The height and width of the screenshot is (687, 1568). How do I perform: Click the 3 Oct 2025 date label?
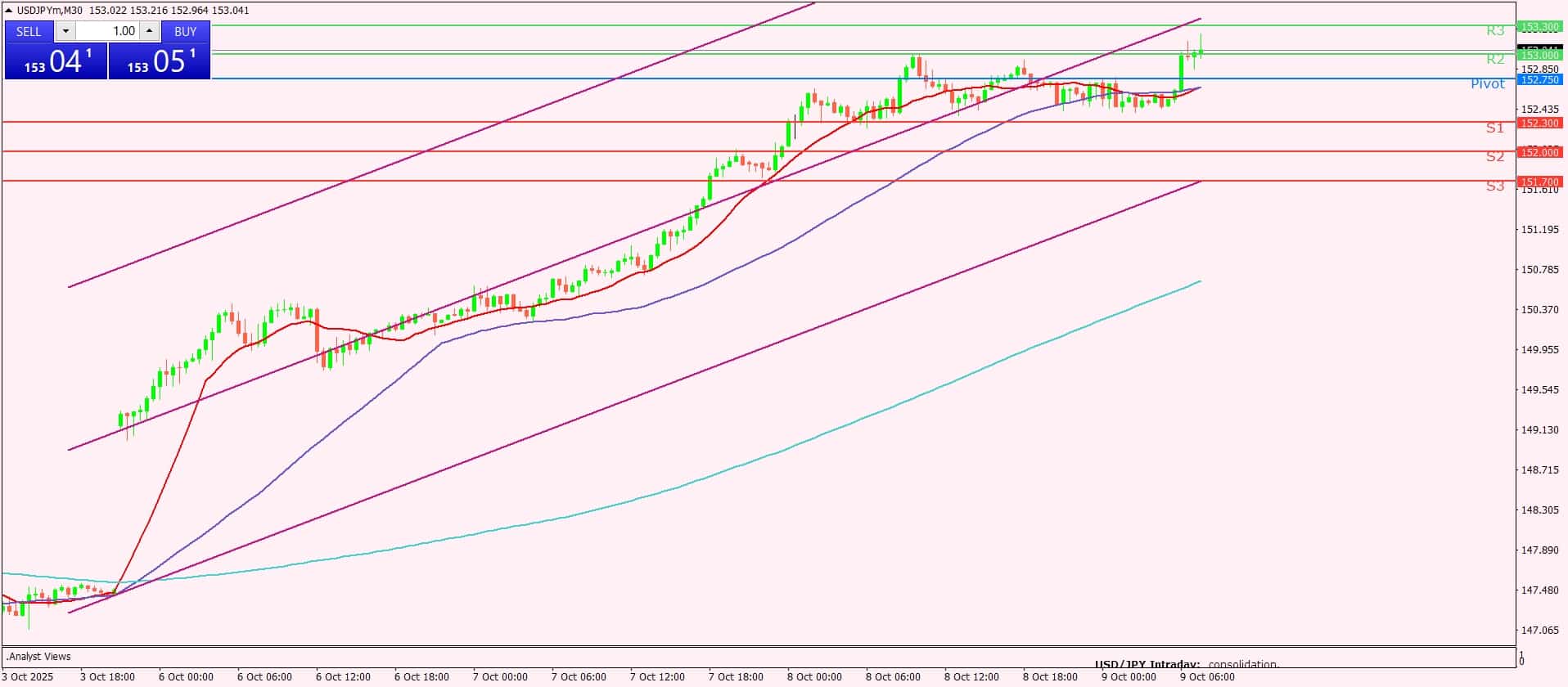point(29,676)
